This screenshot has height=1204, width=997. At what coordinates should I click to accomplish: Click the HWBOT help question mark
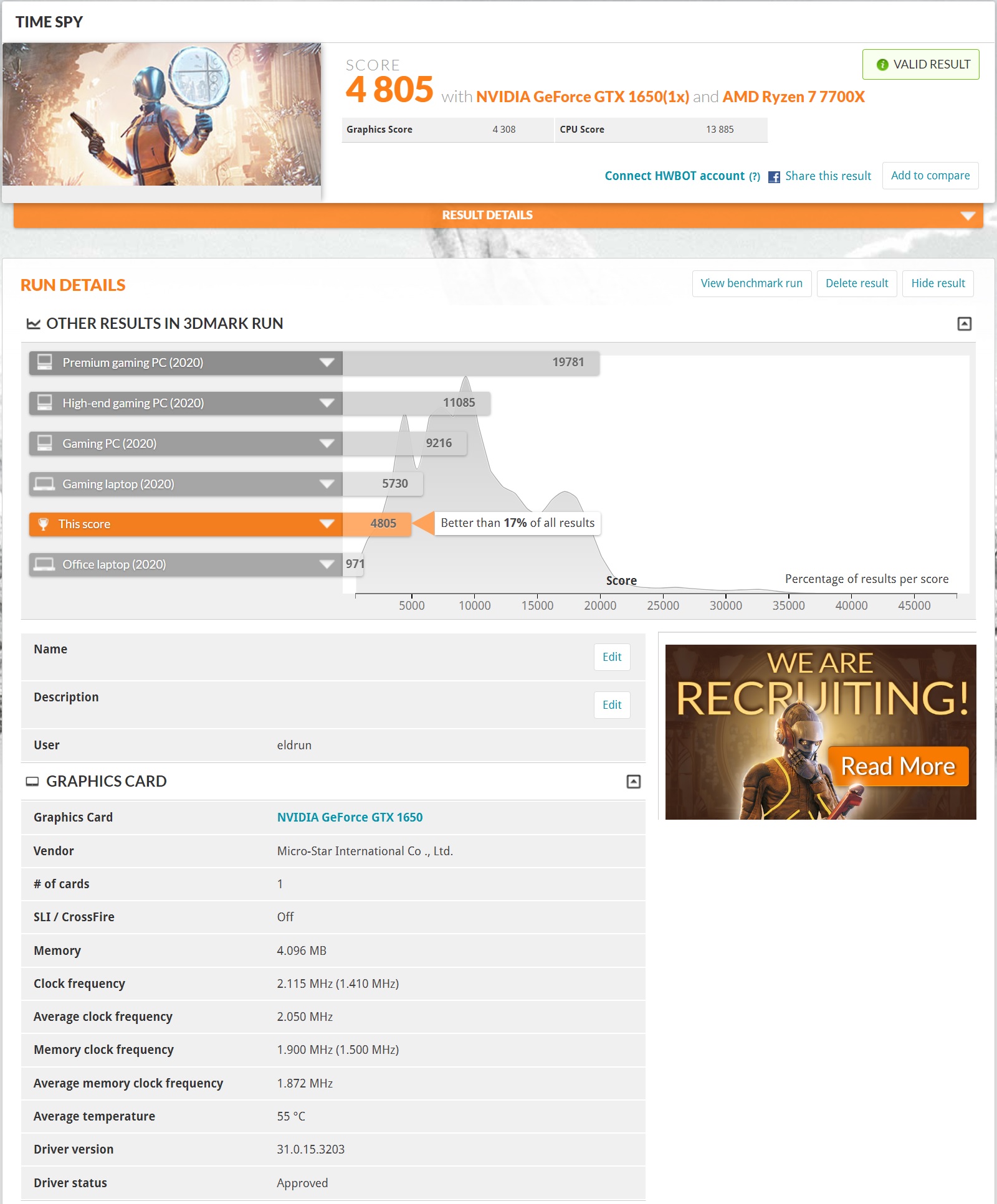pos(754,177)
